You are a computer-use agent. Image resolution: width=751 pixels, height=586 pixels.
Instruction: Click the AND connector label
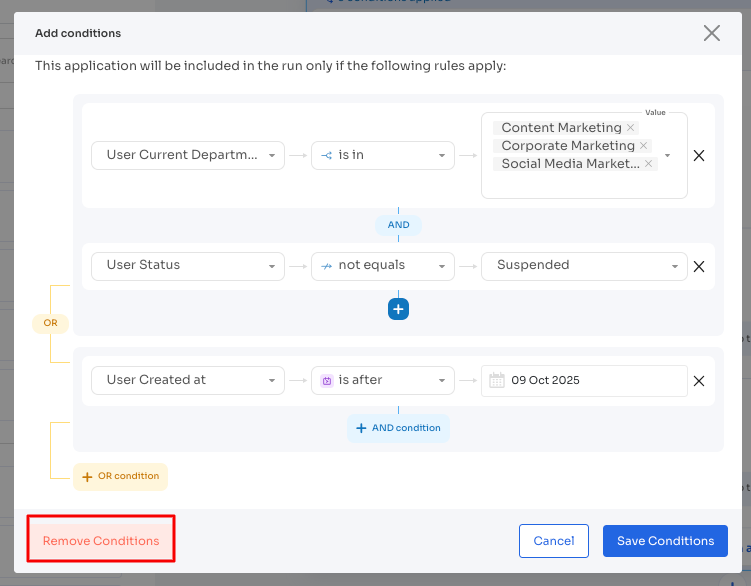(x=398, y=225)
